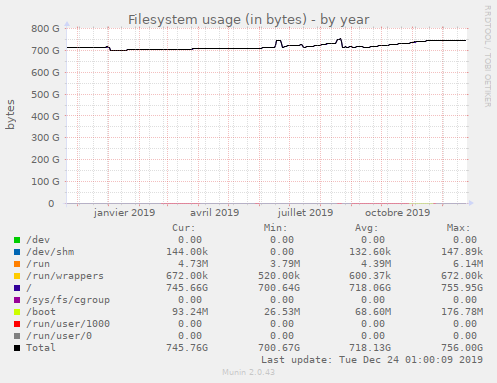Image resolution: width=497 pixels, height=383 pixels.
Task: Click the '/run/user/1000' legend label
Action: 68,324
